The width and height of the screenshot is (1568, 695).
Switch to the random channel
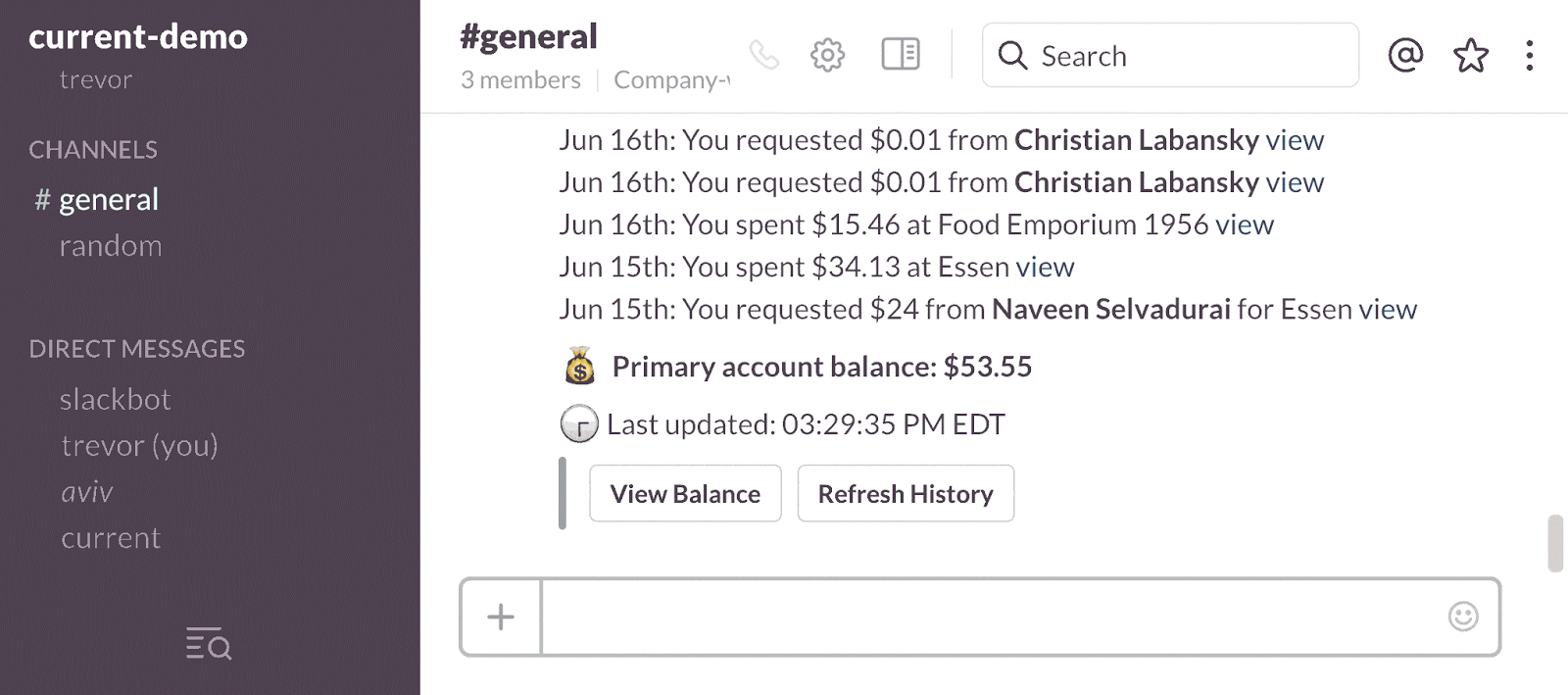(111, 246)
